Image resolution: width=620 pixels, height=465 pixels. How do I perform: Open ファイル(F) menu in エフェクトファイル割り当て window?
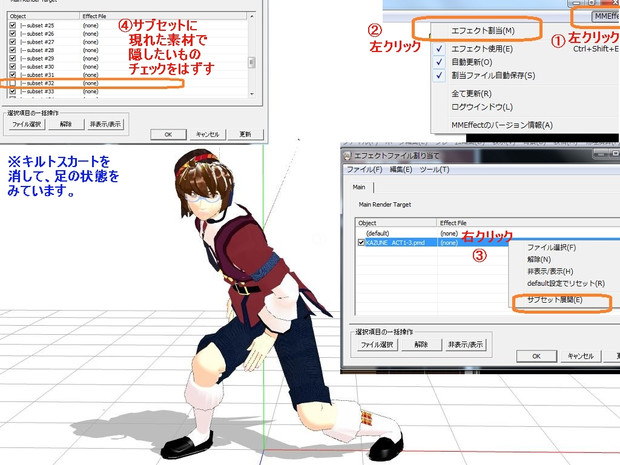364,170
